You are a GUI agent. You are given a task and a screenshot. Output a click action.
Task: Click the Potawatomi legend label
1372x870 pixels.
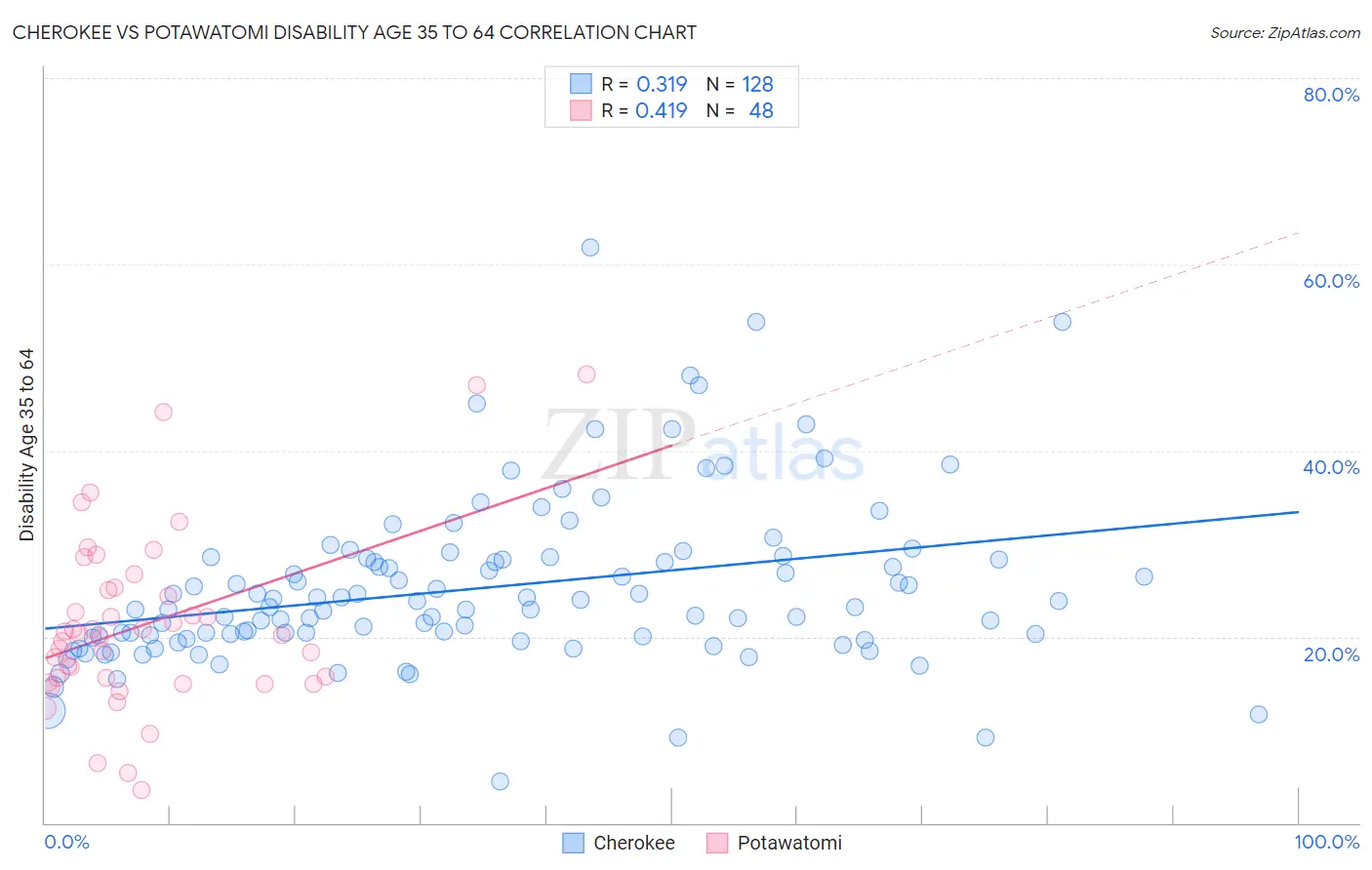789,843
